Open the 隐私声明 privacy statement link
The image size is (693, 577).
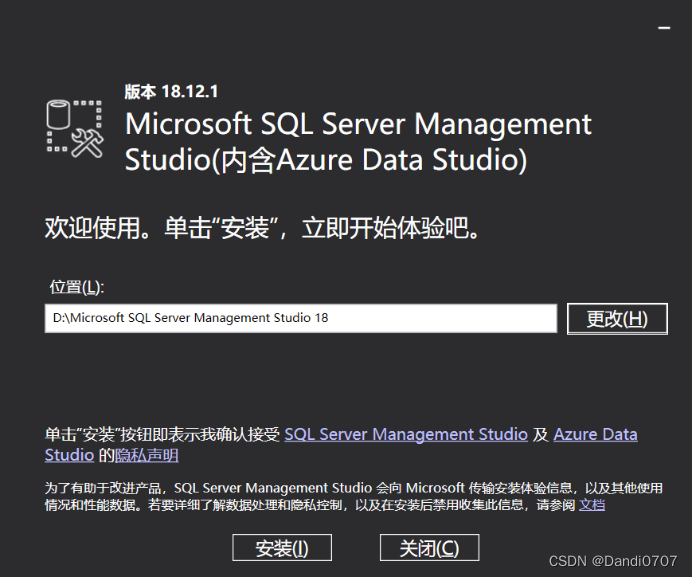147,455
